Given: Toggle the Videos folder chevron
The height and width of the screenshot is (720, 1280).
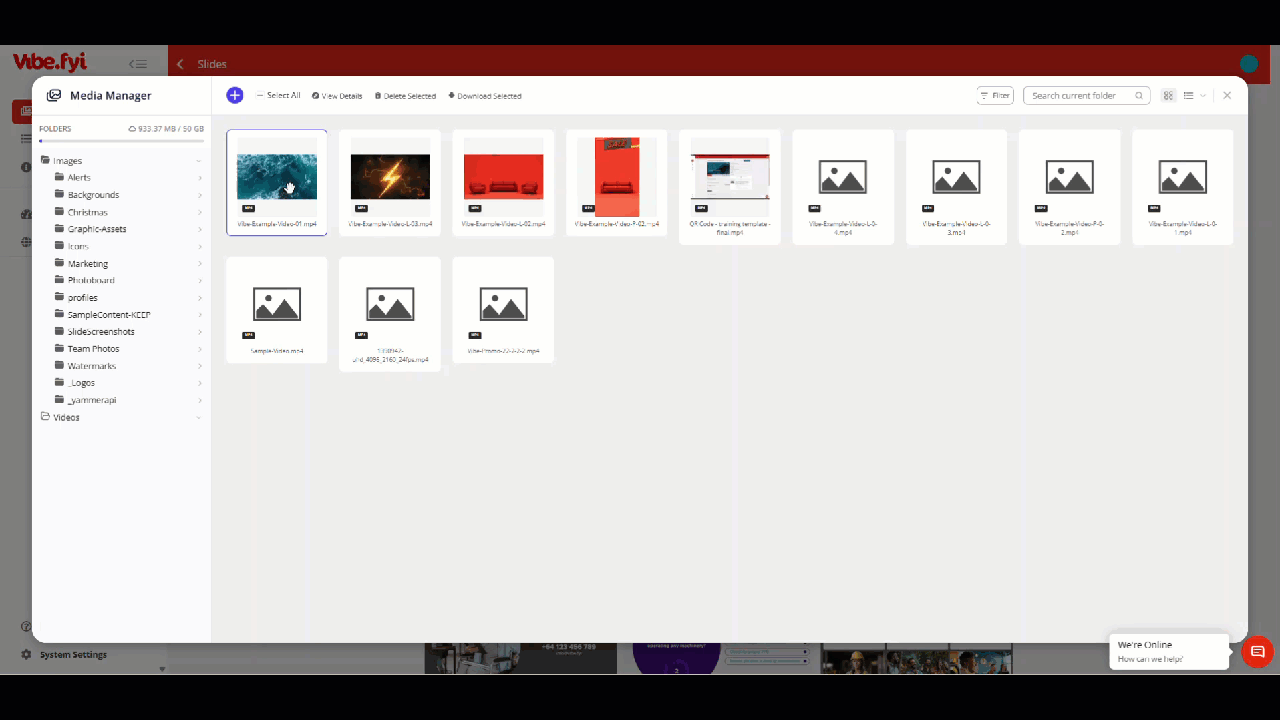Looking at the screenshot, I should click(x=199, y=418).
